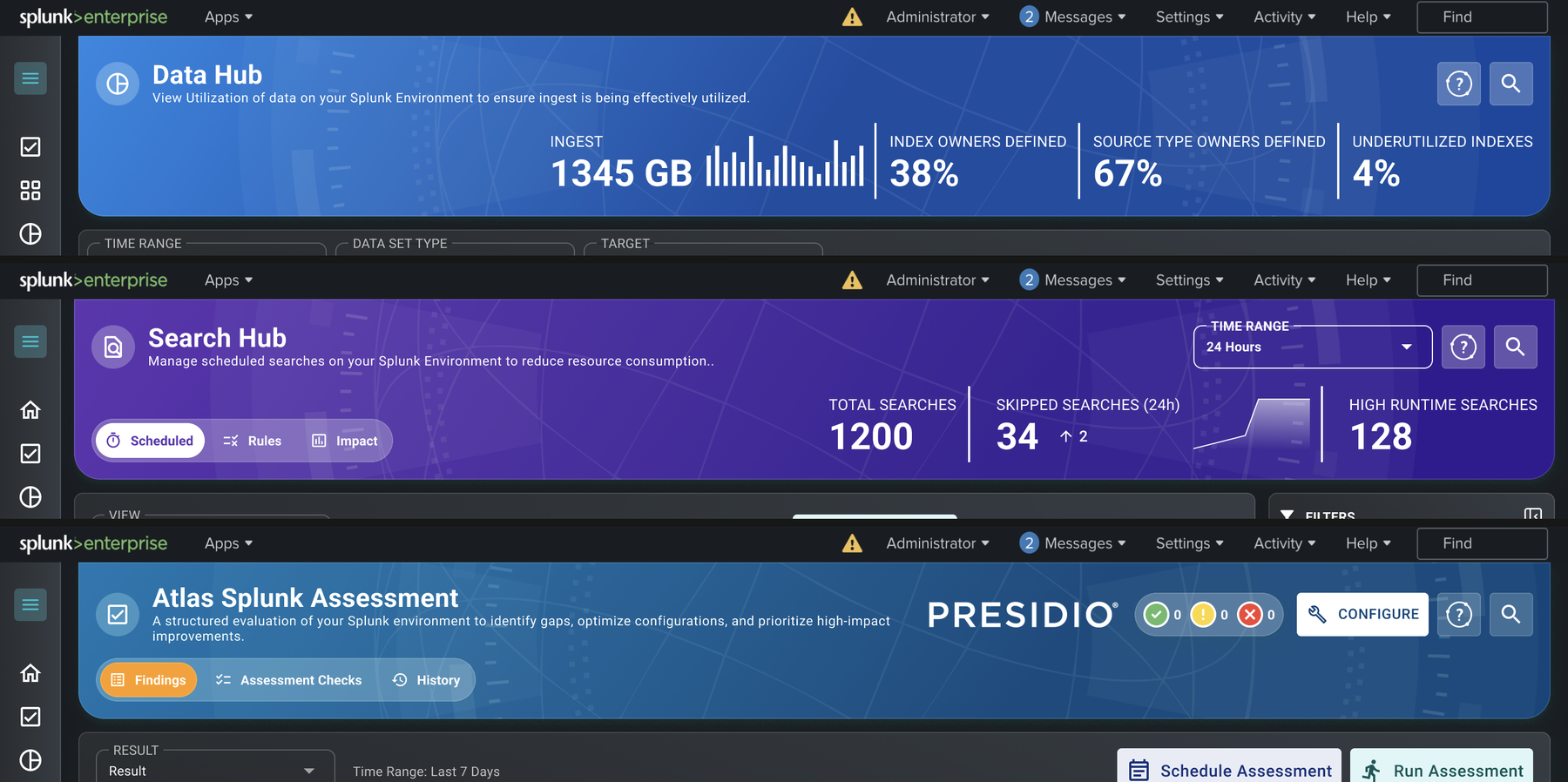
Task: Click the checklist sidebar icon in the Data Hub view
Action: (30, 147)
